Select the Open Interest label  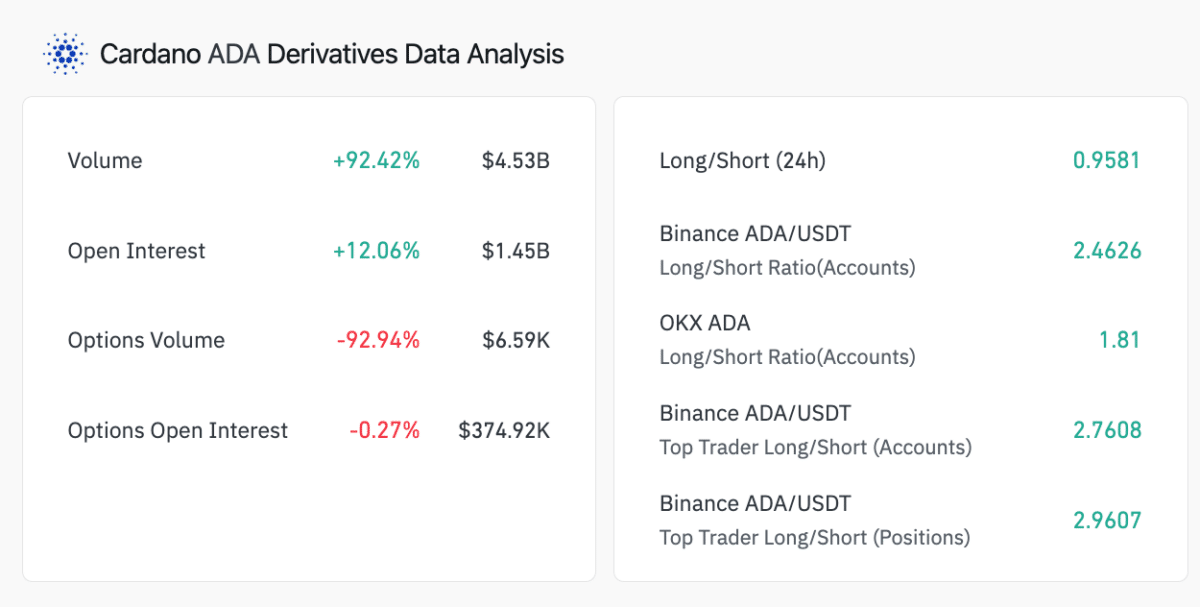[x=136, y=251]
